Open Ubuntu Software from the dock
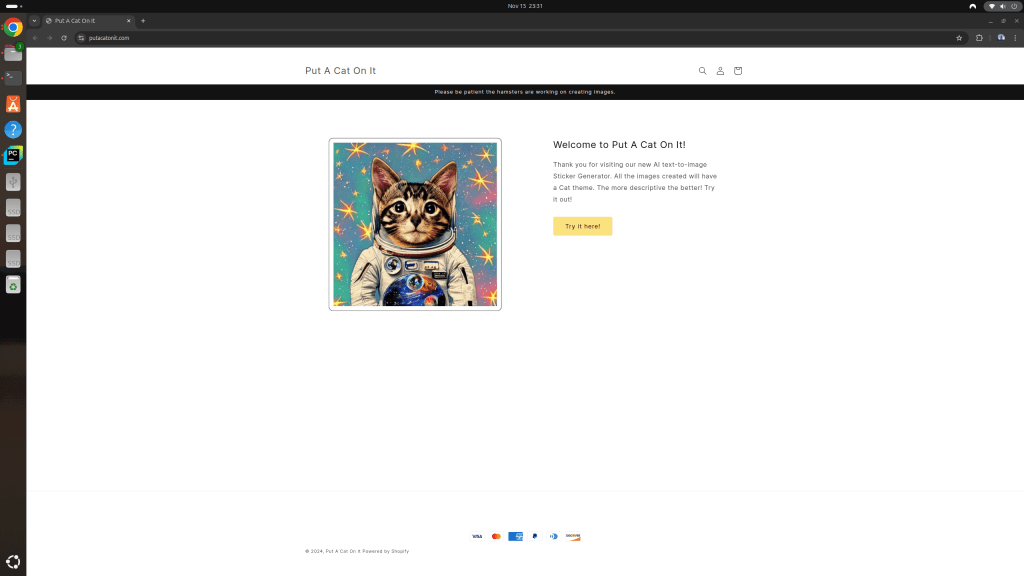 tap(13, 104)
